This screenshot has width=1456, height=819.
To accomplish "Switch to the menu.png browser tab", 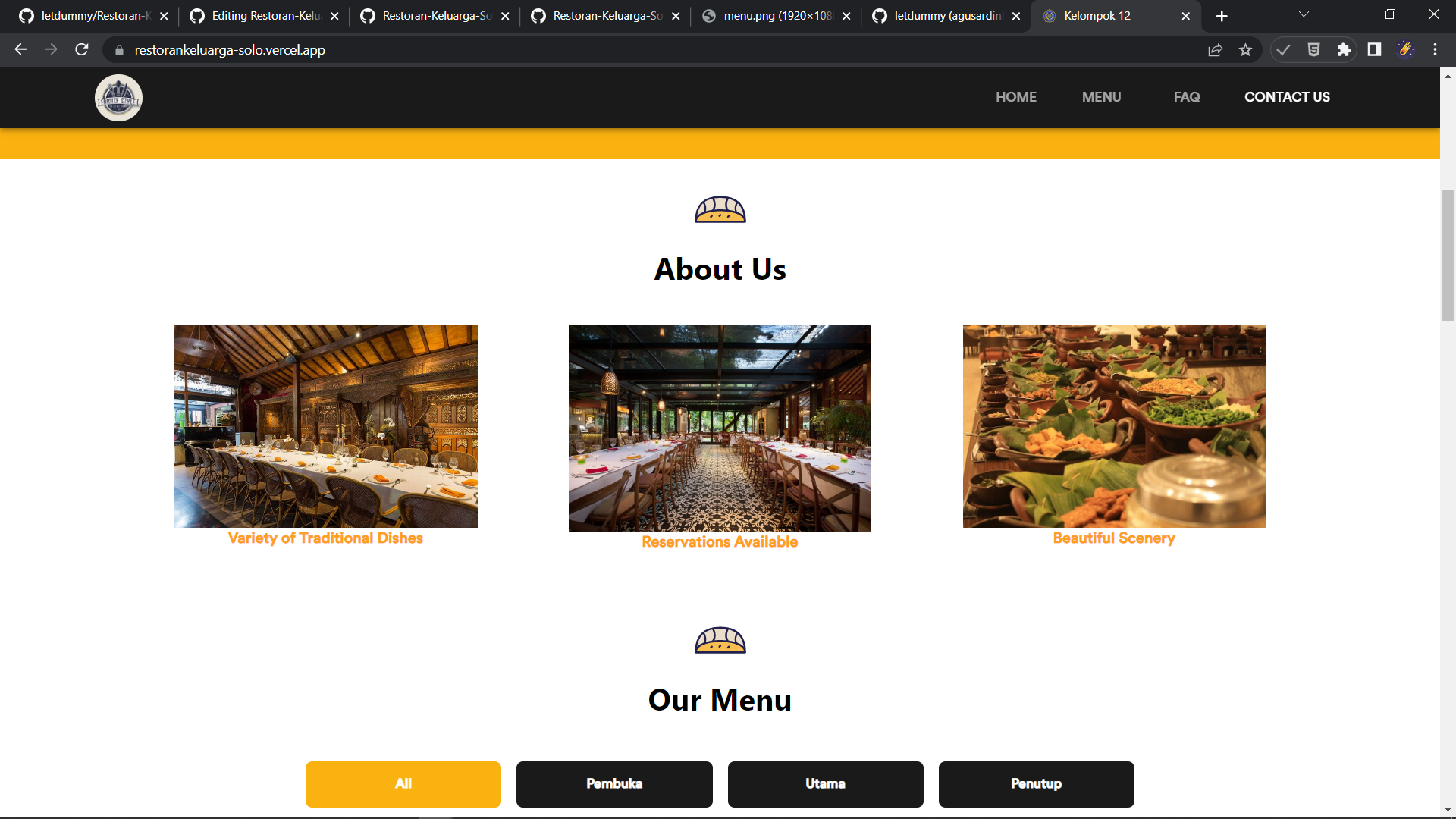I will click(776, 16).
